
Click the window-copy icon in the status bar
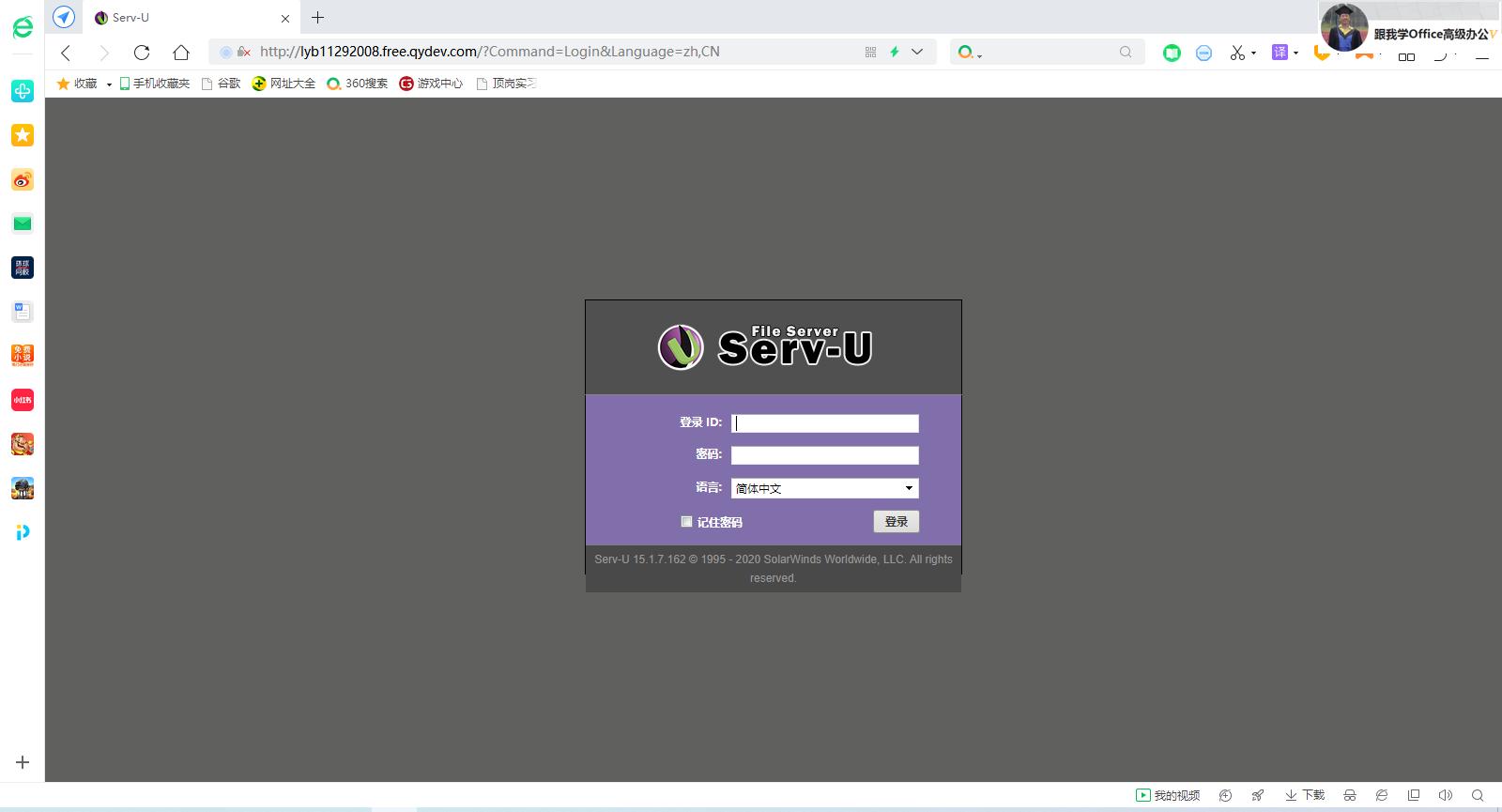tap(1414, 795)
